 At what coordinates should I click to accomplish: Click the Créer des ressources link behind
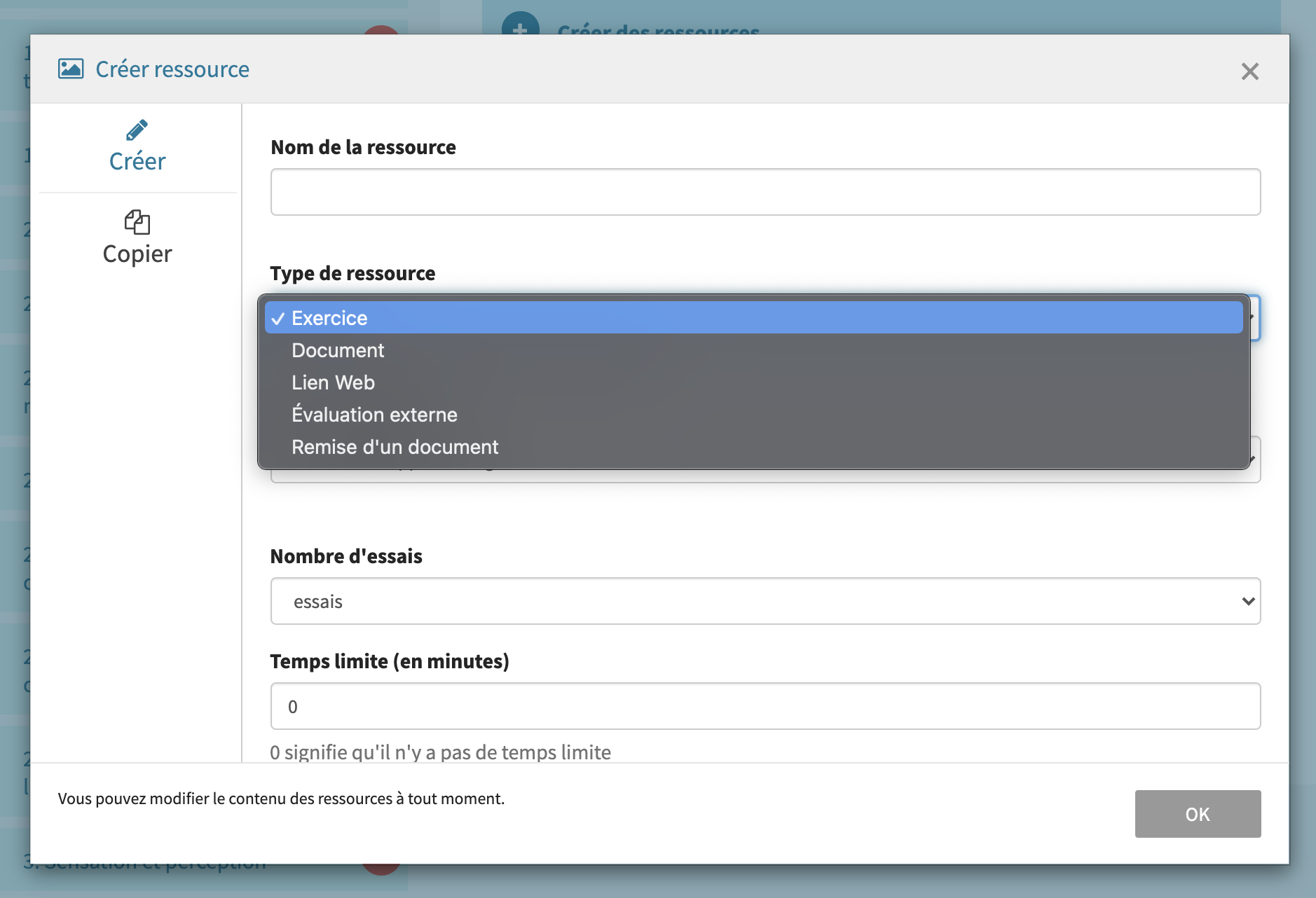pyautogui.click(x=658, y=29)
